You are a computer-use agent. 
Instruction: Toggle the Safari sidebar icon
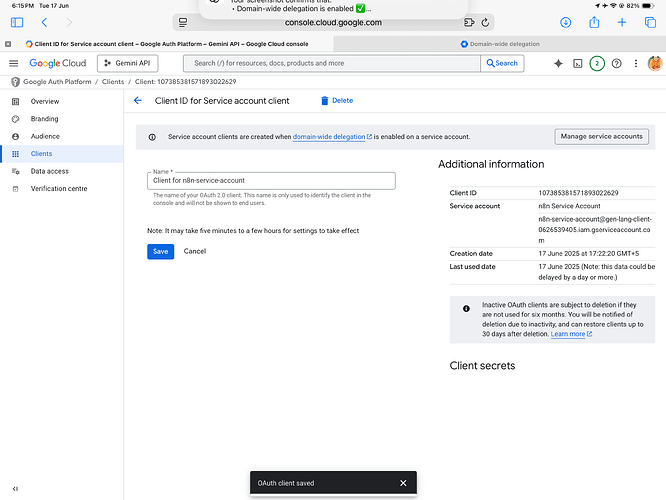(17, 22)
